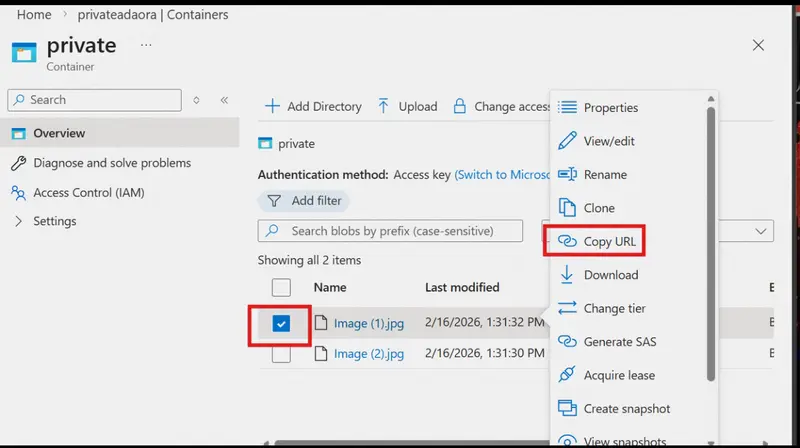Click the Upload arrow icon
The width and height of the screenshot is (800, 448).
(x=383, y=106)
